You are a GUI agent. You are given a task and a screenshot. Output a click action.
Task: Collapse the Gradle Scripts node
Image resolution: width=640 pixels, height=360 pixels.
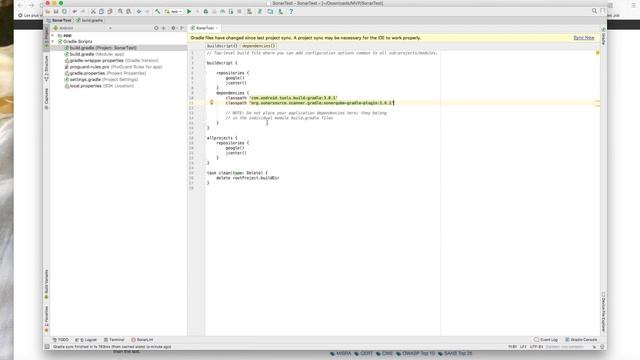point(53,42)
